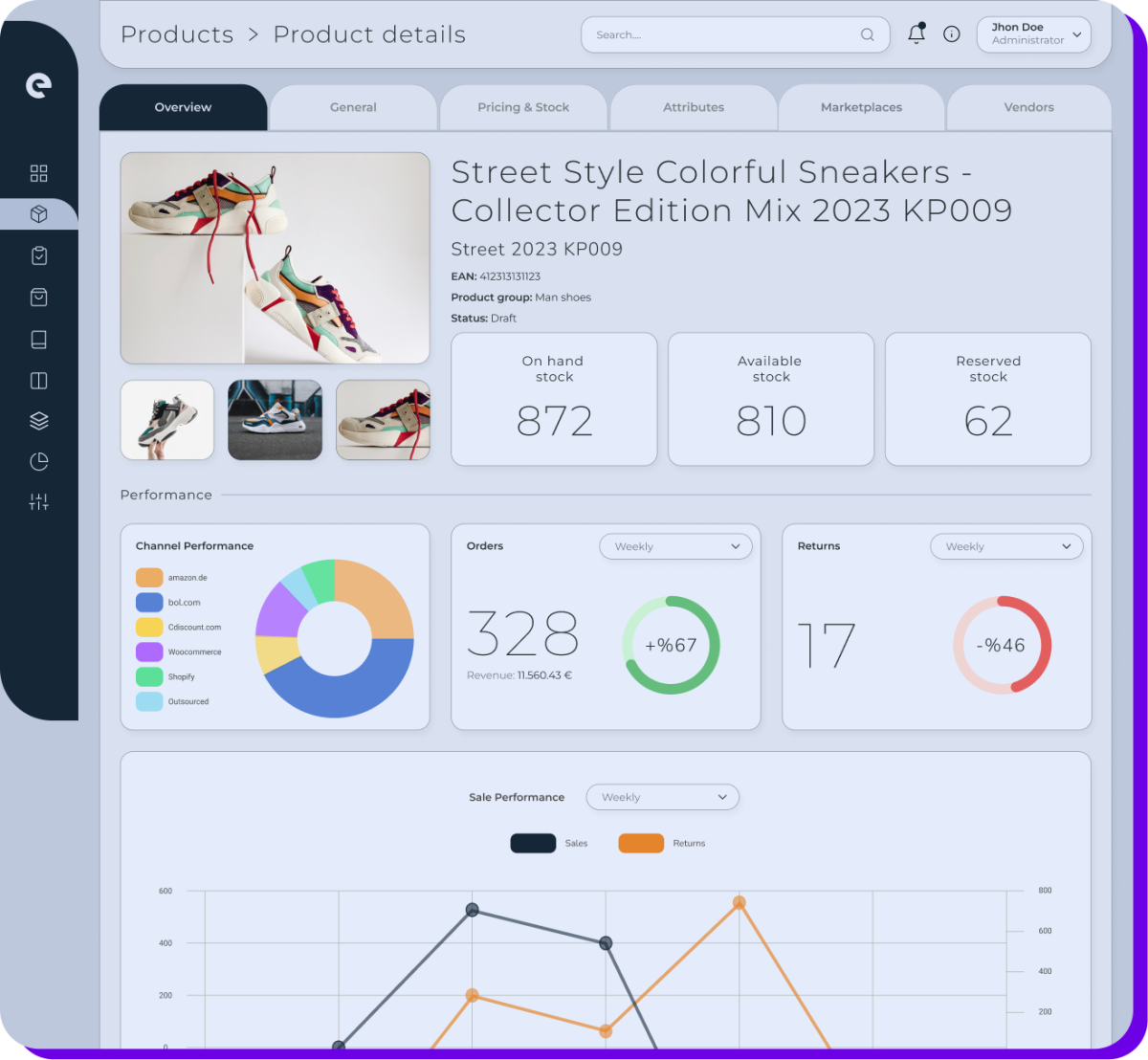Open the Weekly dropdown on the Orders card
The width and height of the screenshot is (1148, 1060).
pos(675,546)
